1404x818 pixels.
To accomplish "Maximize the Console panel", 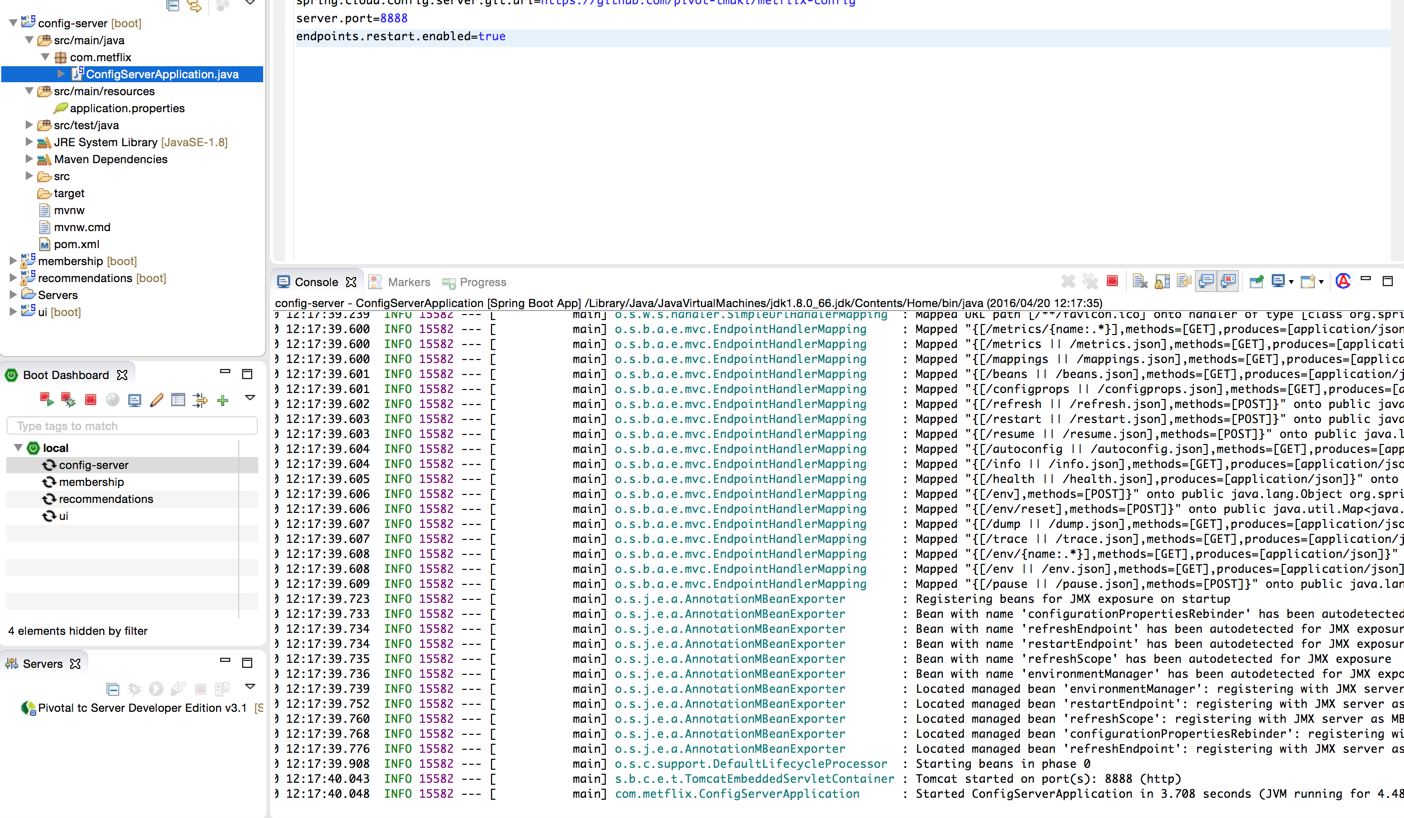I will pos(1388,281).
